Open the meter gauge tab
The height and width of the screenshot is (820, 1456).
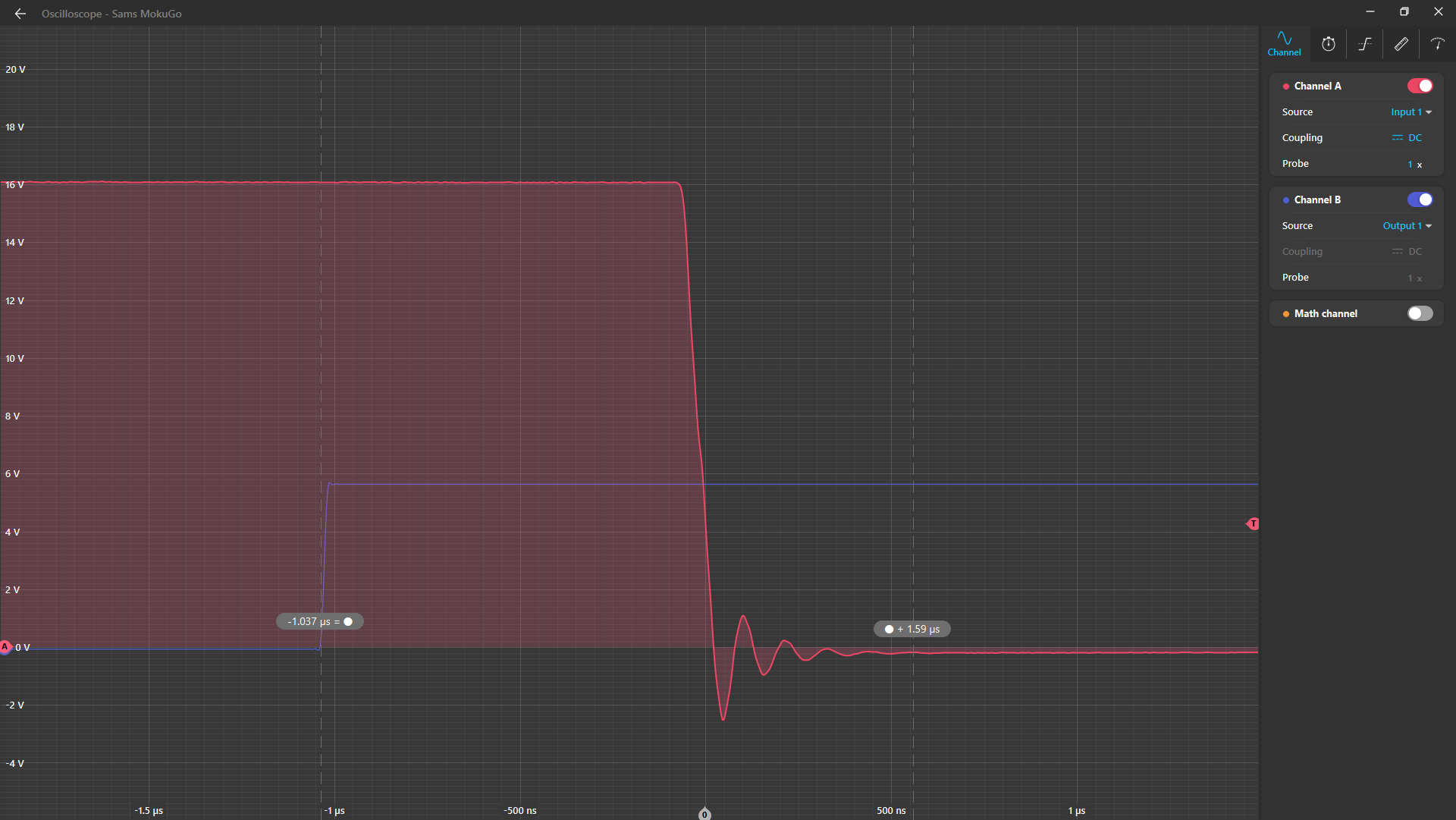[1437, 44]
